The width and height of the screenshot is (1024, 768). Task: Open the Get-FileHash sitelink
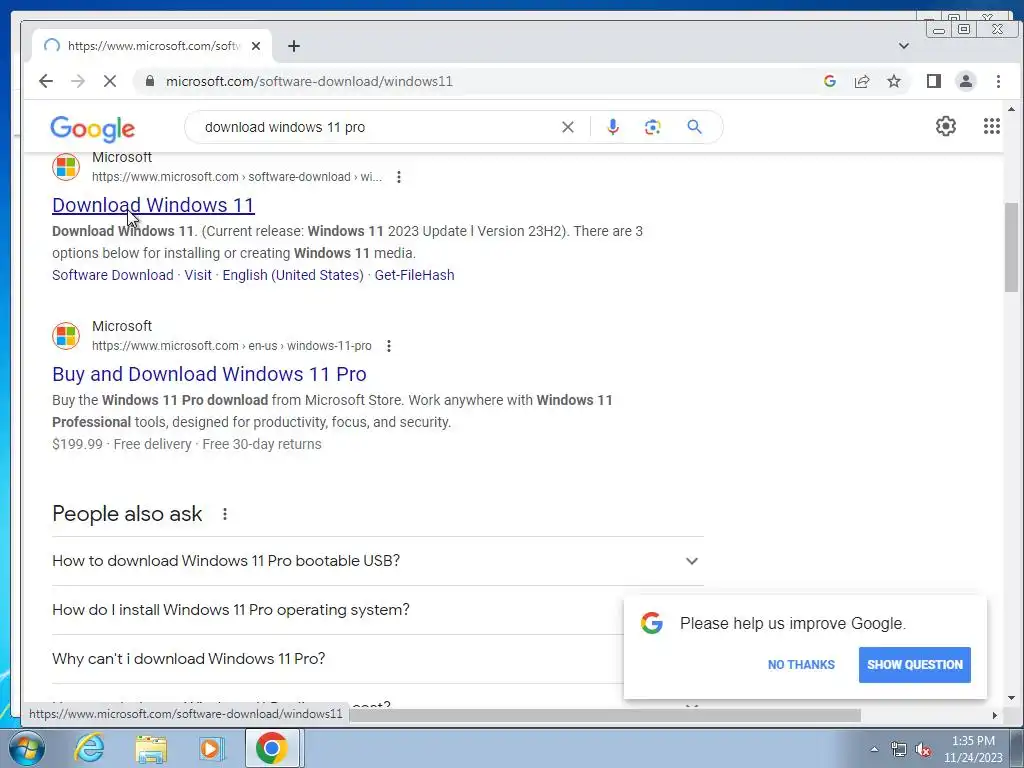[x=414, y=275]
